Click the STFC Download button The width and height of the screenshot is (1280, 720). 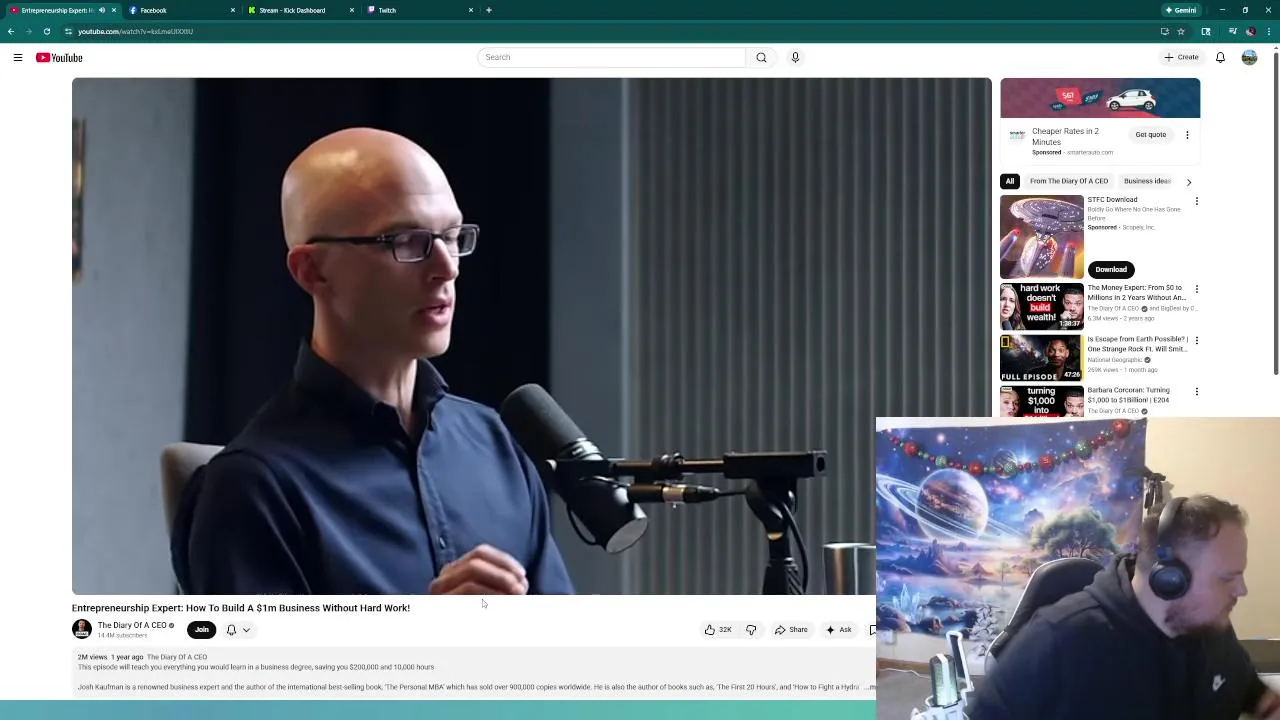tap(1110, 269)
